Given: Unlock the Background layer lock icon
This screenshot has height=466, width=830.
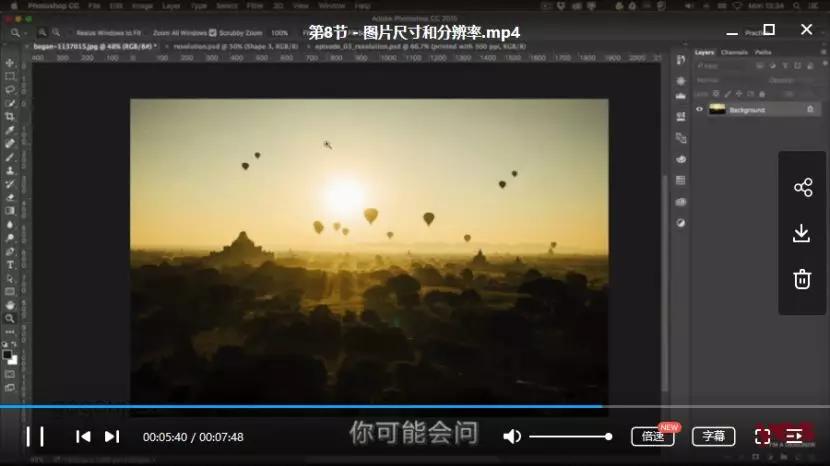Looking at the screenshot, I should tap(810, 109).
